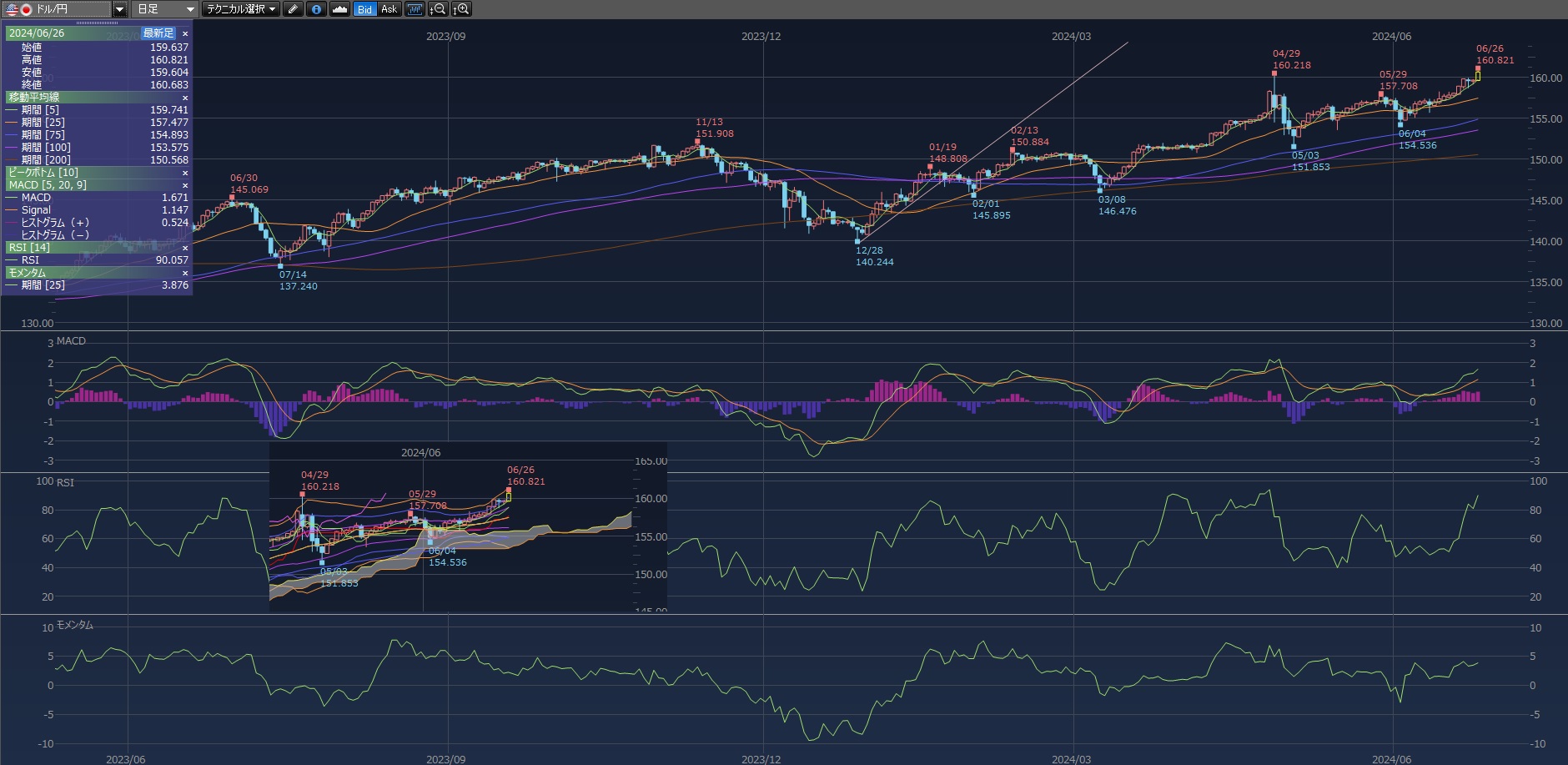Open the blue info icon
Image resolution: width=1568 pixels, height=765 pixels.
tap(316, 9)
